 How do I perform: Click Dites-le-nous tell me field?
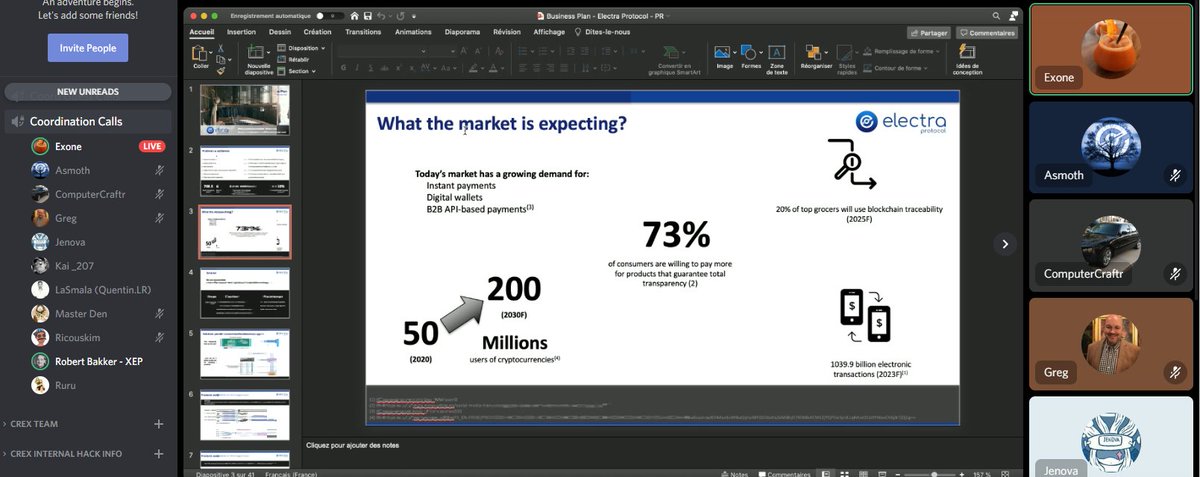pyautogui.click(x=603, y=32)
